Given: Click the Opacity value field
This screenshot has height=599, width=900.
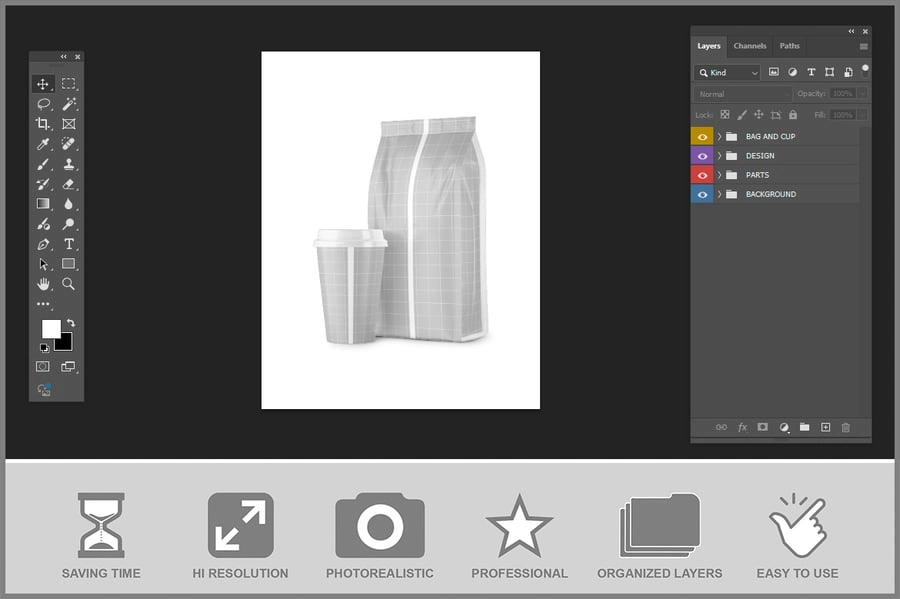Looking at the screenshot, I should 843,94.
